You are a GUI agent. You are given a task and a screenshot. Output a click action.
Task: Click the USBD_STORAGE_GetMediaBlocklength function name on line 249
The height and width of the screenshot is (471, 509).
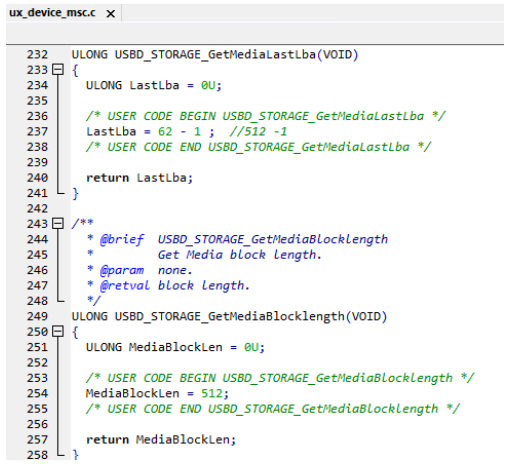point(230,316)
